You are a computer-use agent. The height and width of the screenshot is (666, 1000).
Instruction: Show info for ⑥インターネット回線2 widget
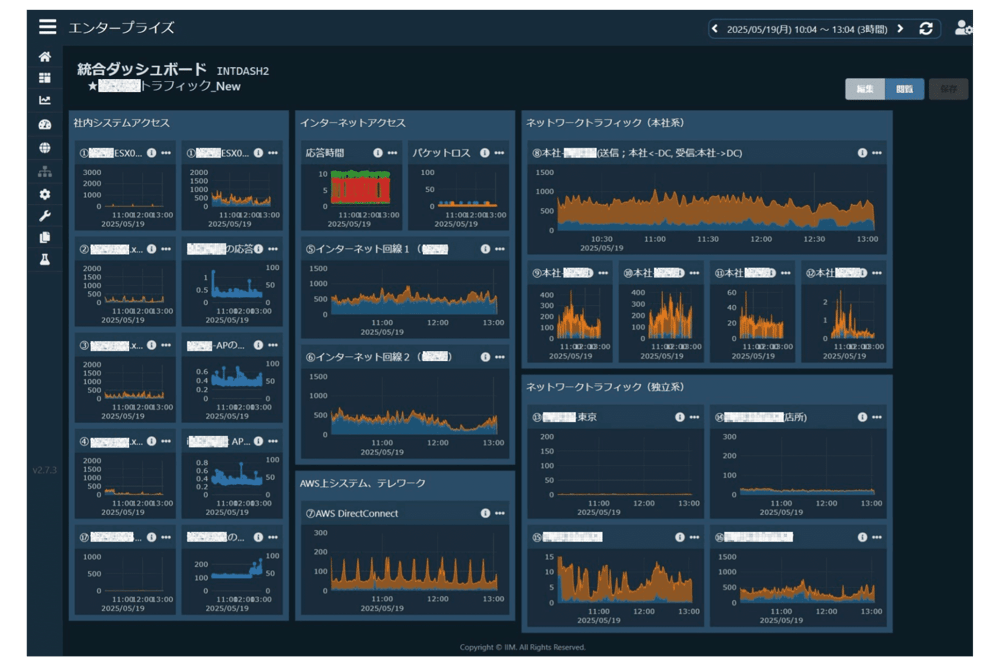click(x=485, y=357)
